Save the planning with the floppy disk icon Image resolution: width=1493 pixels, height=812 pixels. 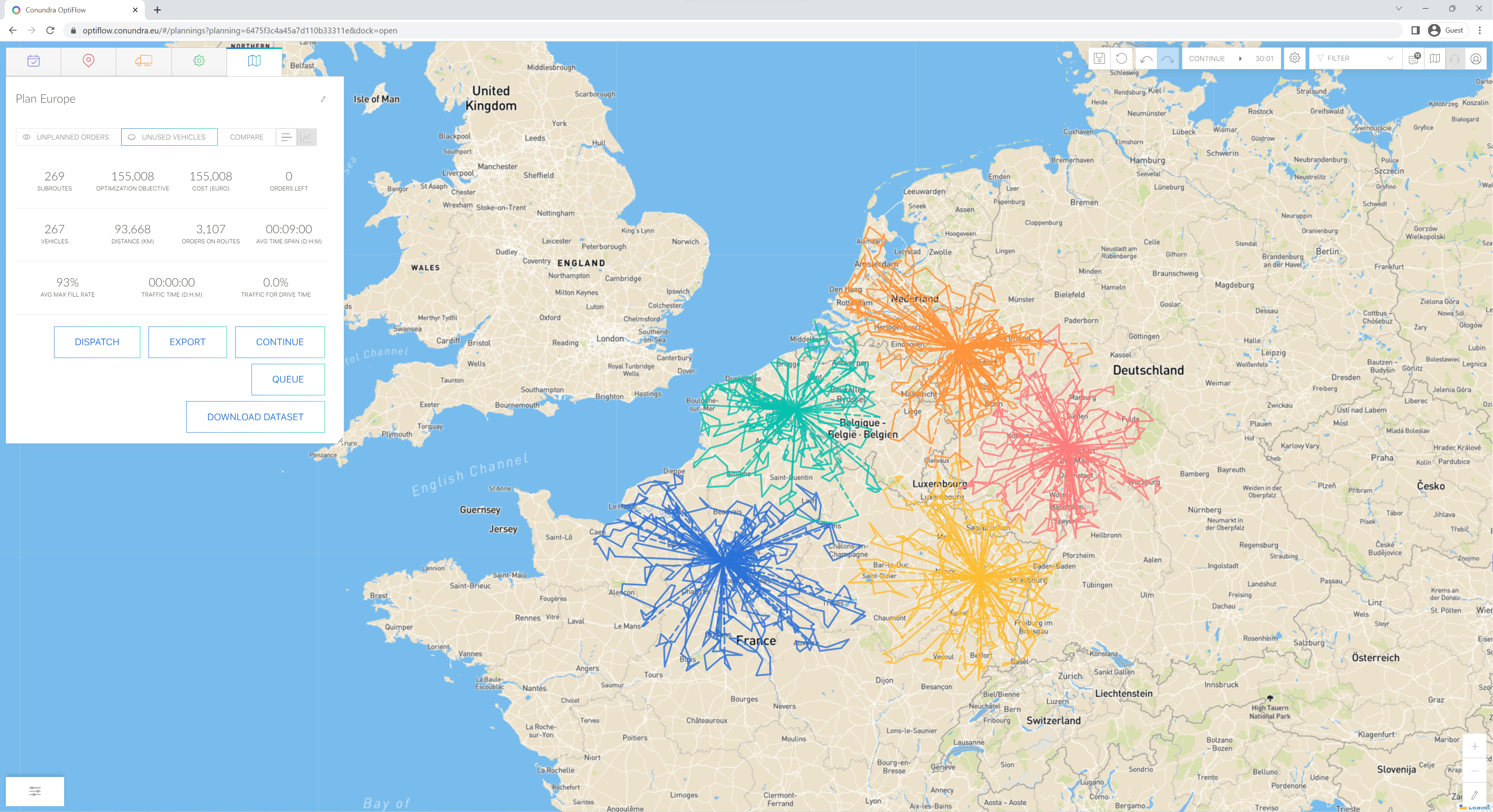click(1099, 59)
